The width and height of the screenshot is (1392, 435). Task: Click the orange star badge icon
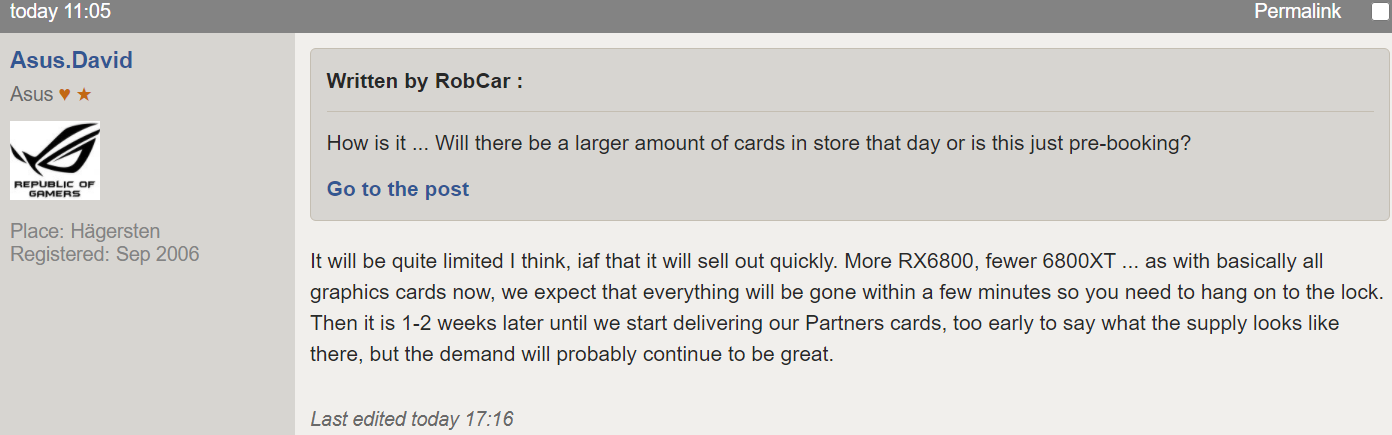point(84,95)
